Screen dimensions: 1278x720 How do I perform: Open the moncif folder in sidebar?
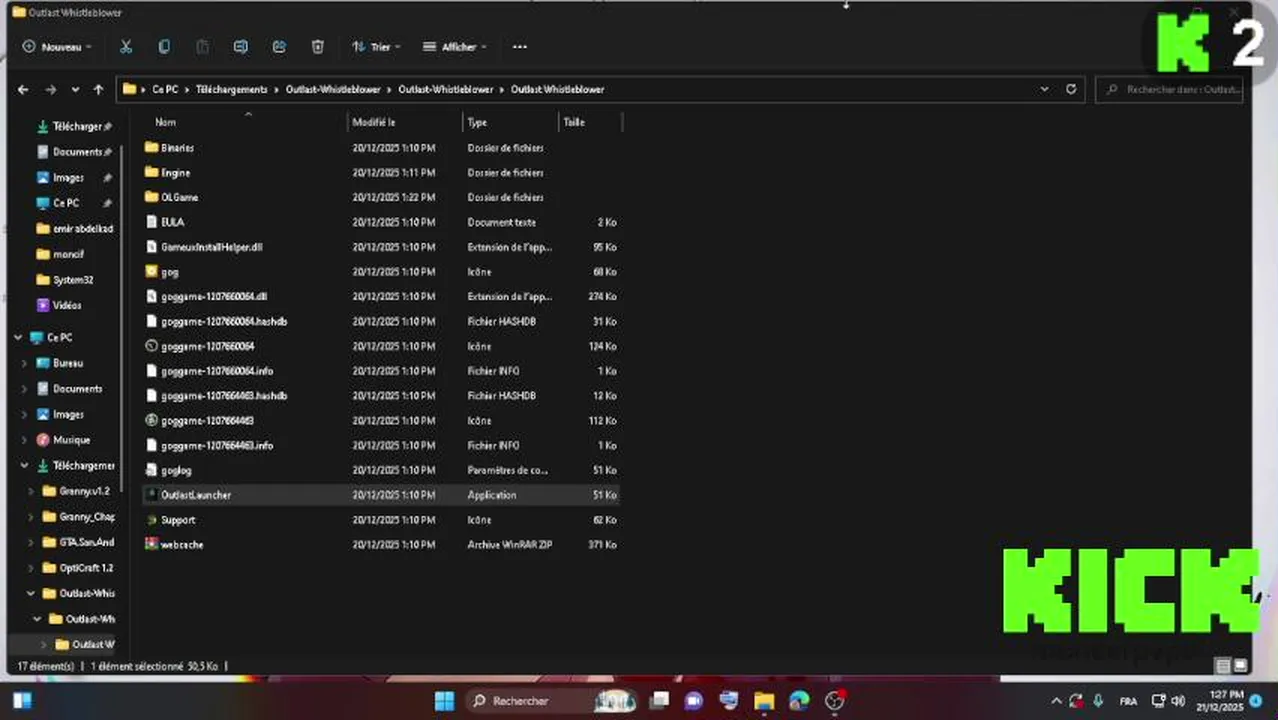[x=66, y=254]
